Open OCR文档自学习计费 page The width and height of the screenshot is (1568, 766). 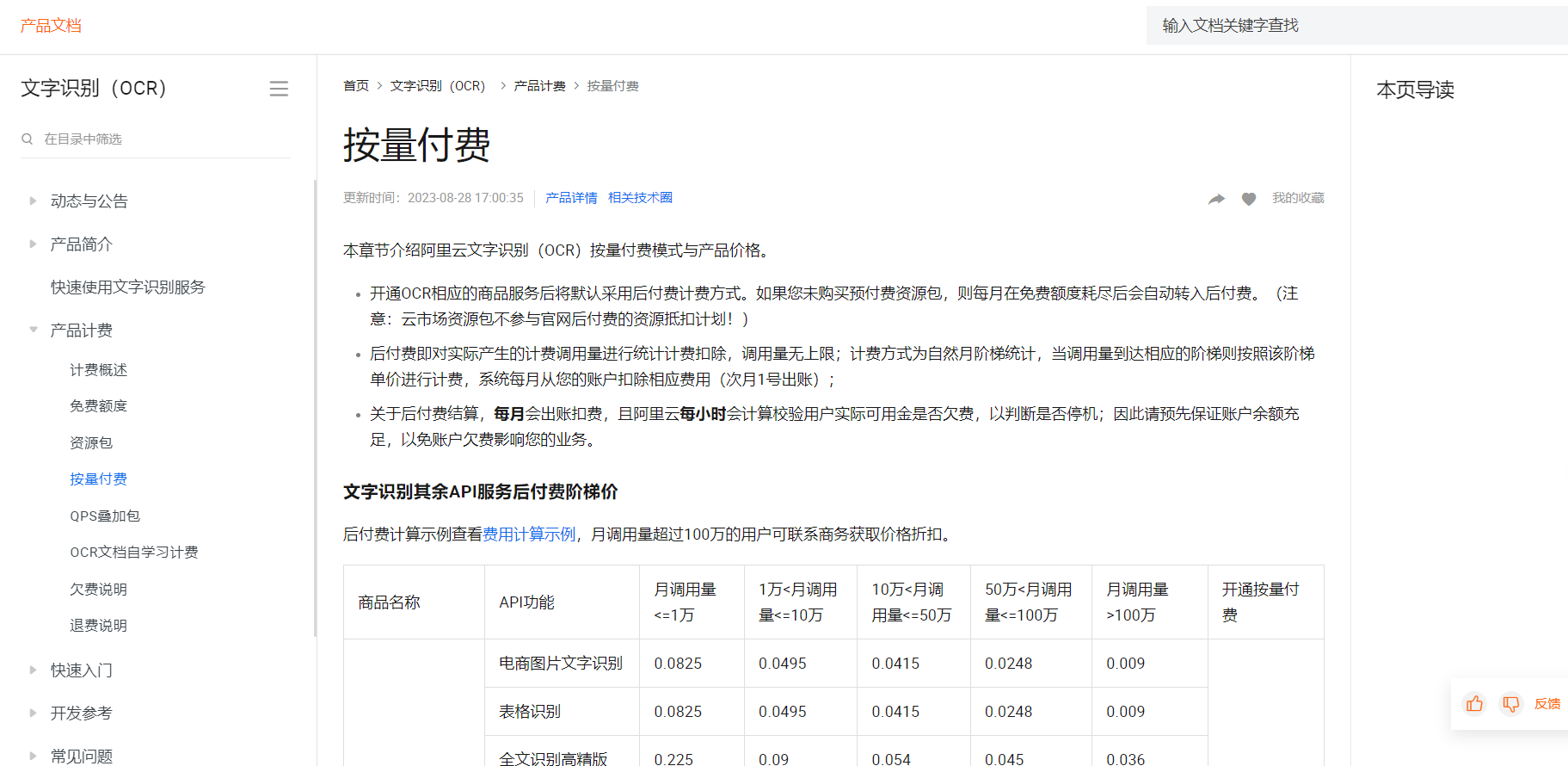(134, 553)
